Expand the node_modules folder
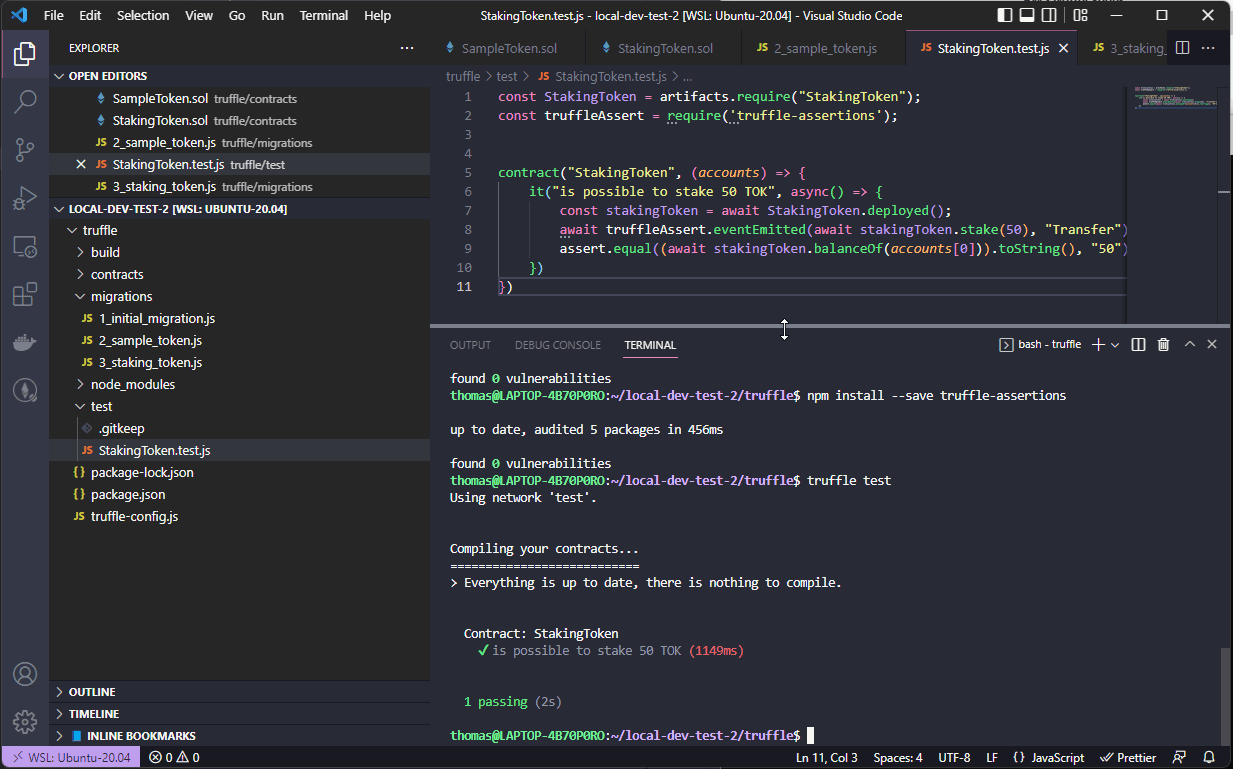Viewport: 1233px width, 769px height. point(240,384)
